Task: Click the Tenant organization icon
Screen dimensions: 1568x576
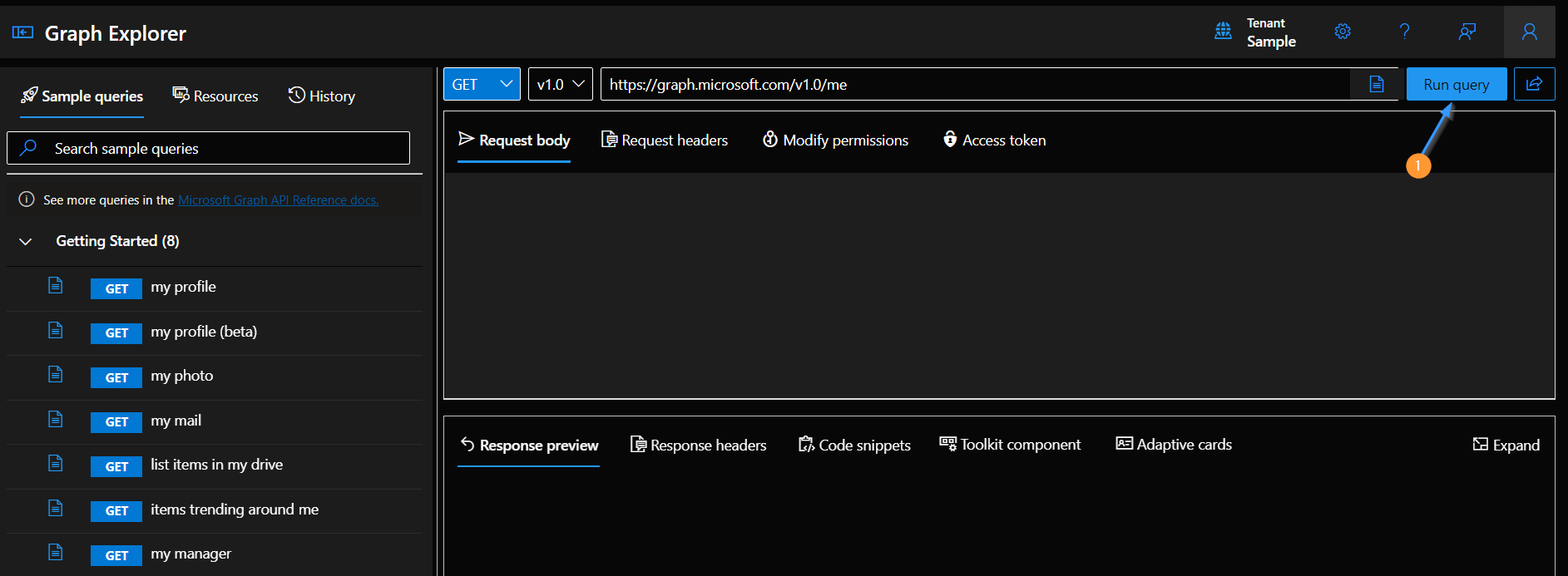Action: pyautogui.click(x=1223, y=32)
